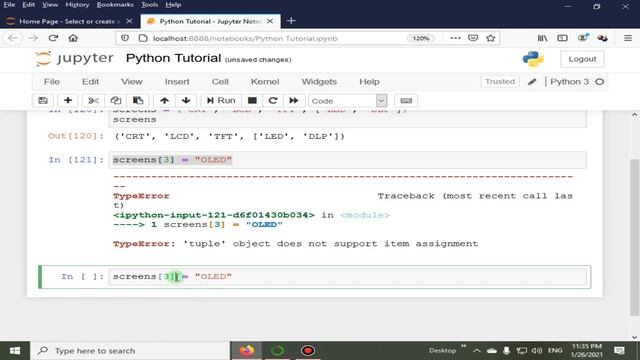This screenshot has width=640, height=360.
Task: Click the 120% zoom level badge
Action: (x=420, y=38)
